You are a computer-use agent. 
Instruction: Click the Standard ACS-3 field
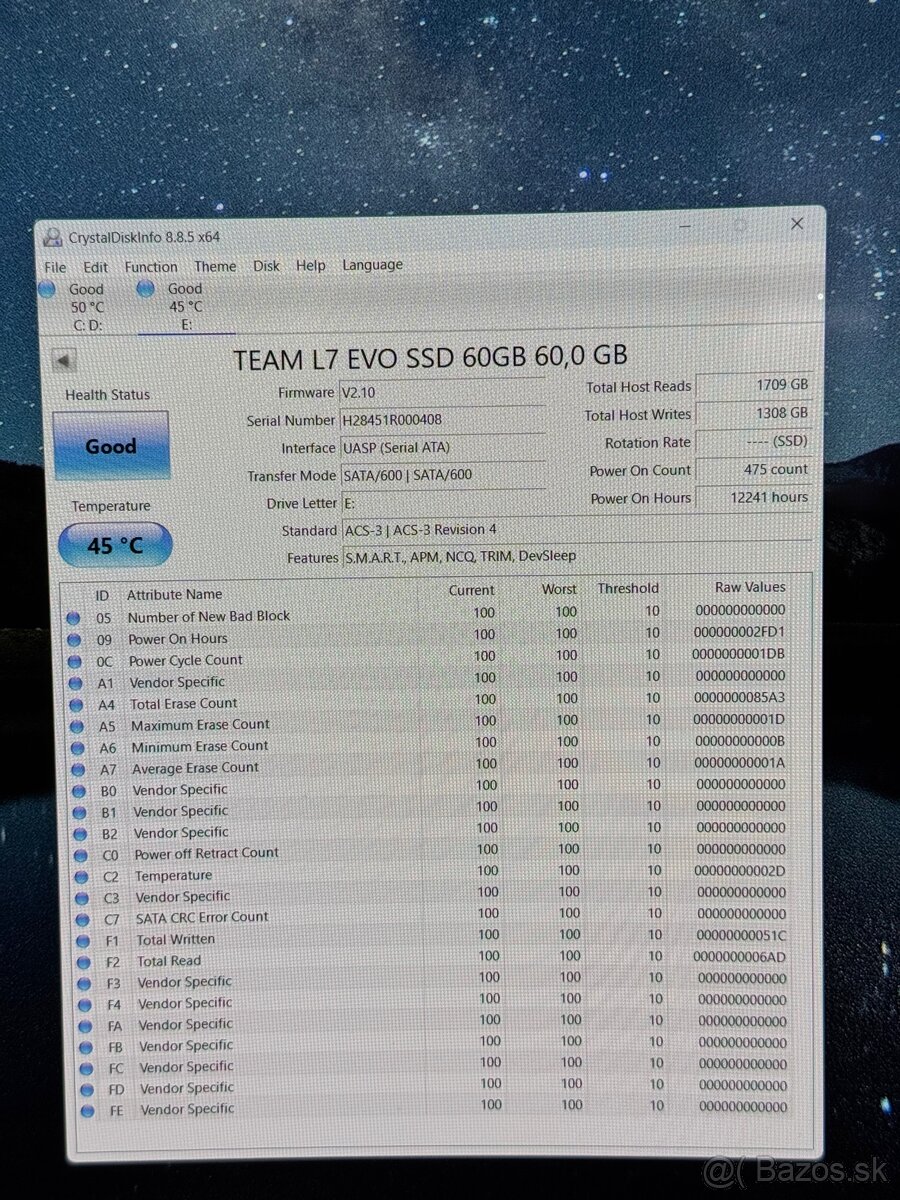(x=575, y=530)
